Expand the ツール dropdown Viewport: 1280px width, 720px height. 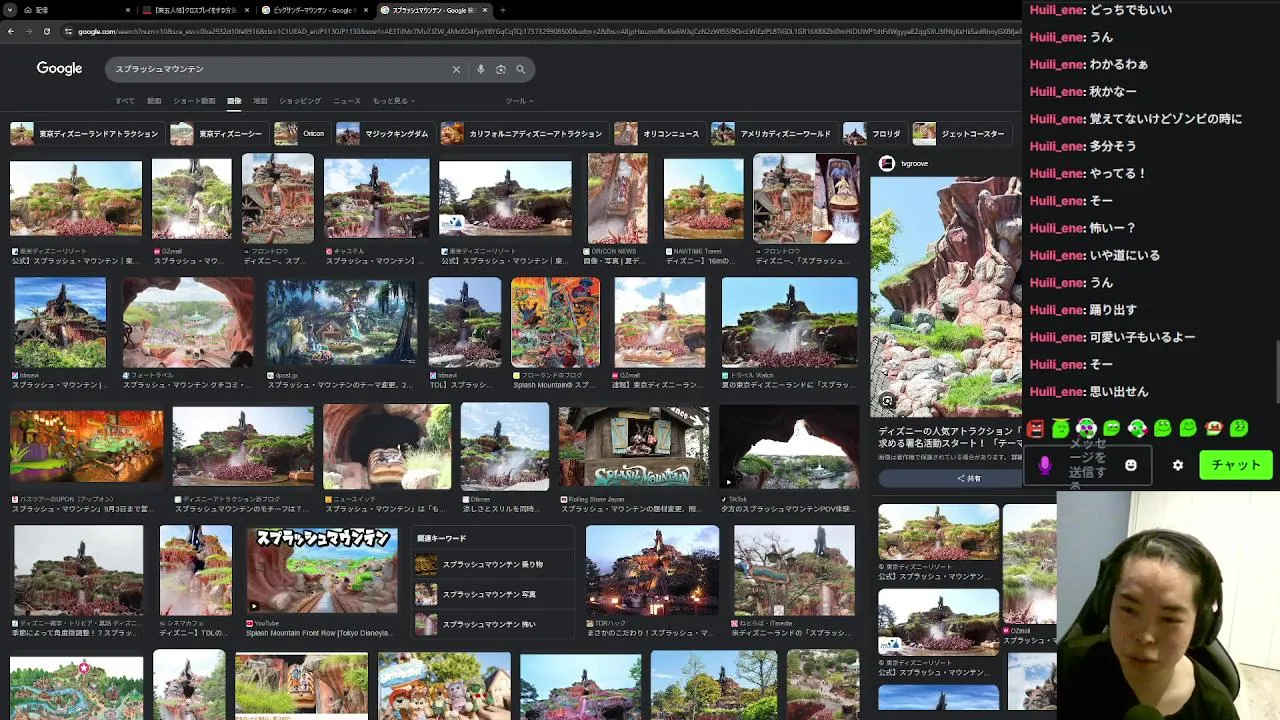click(519, 101)
